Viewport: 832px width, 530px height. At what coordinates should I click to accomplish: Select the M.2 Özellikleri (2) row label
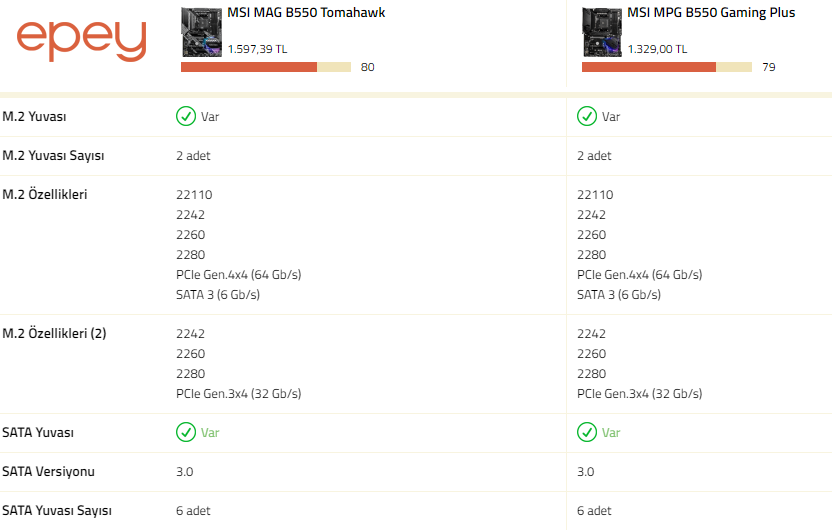point(54,334)
